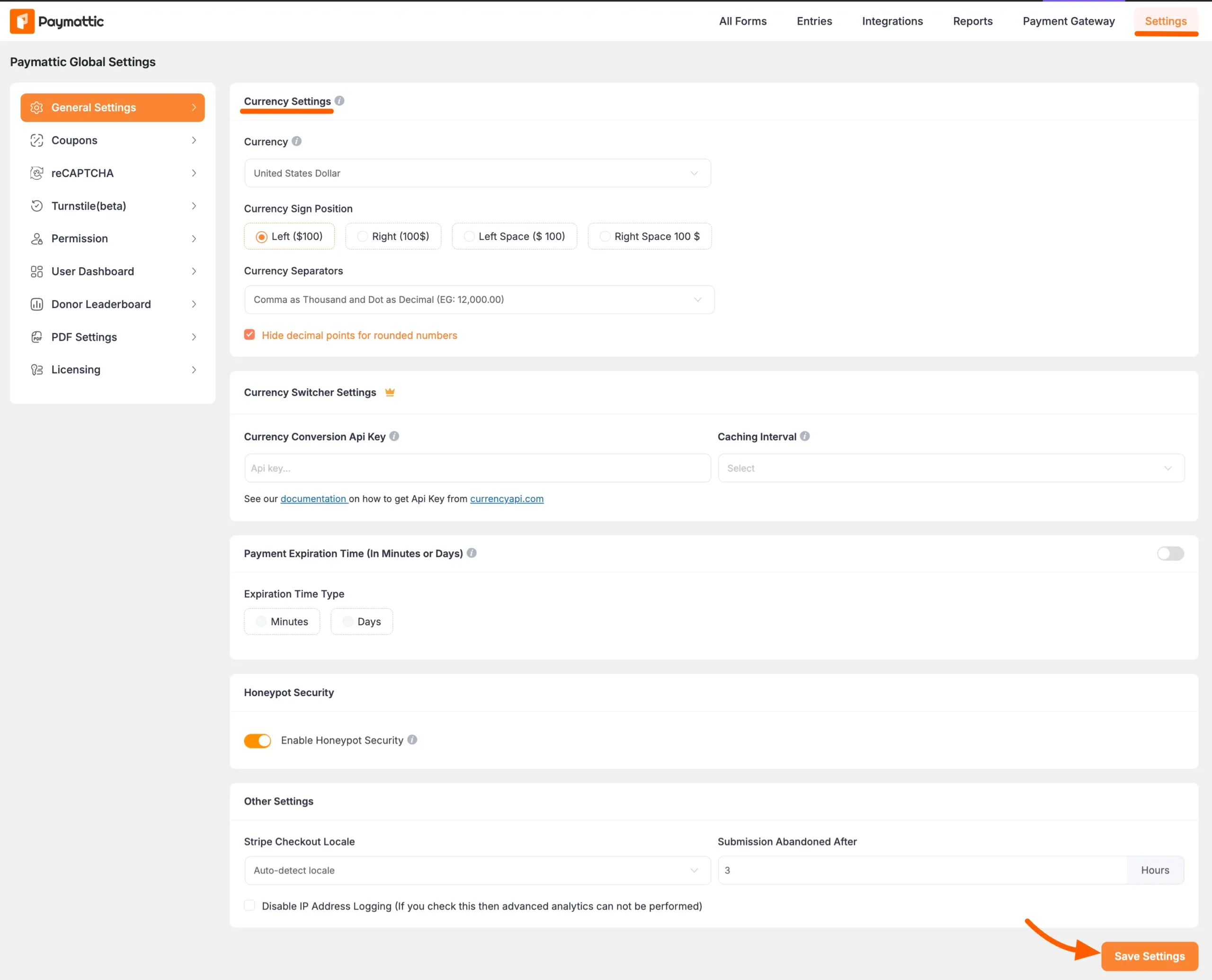Screen dimensions: 1212x980
Task: Click the Coupons sidebar icon
Action: coord(37,141)
